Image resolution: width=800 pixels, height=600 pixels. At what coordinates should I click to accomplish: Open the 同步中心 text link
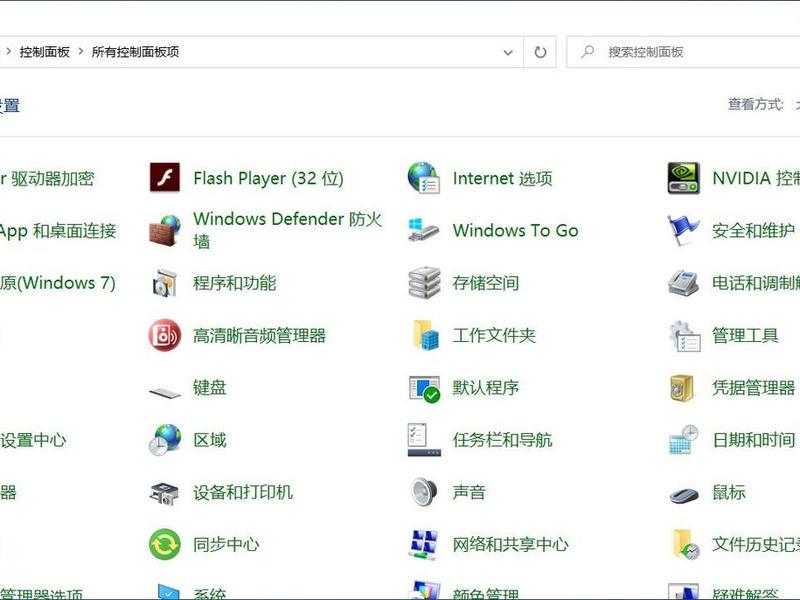click(x=226, y=544)
